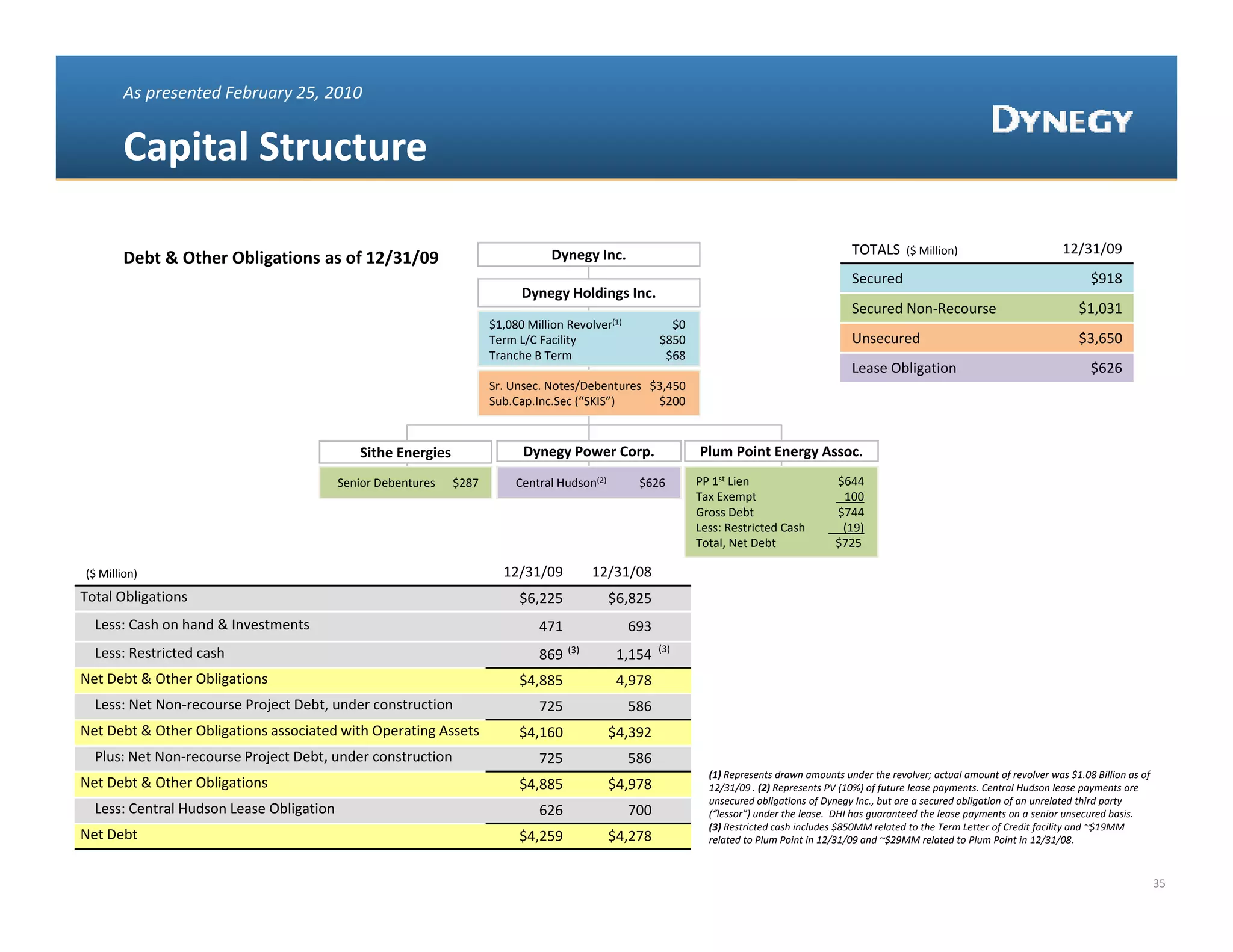The image size is (1233, 952).
Task: Click the 'Debt & Other Obligations as of 12/31/09' heading
Action: point(281,258)
